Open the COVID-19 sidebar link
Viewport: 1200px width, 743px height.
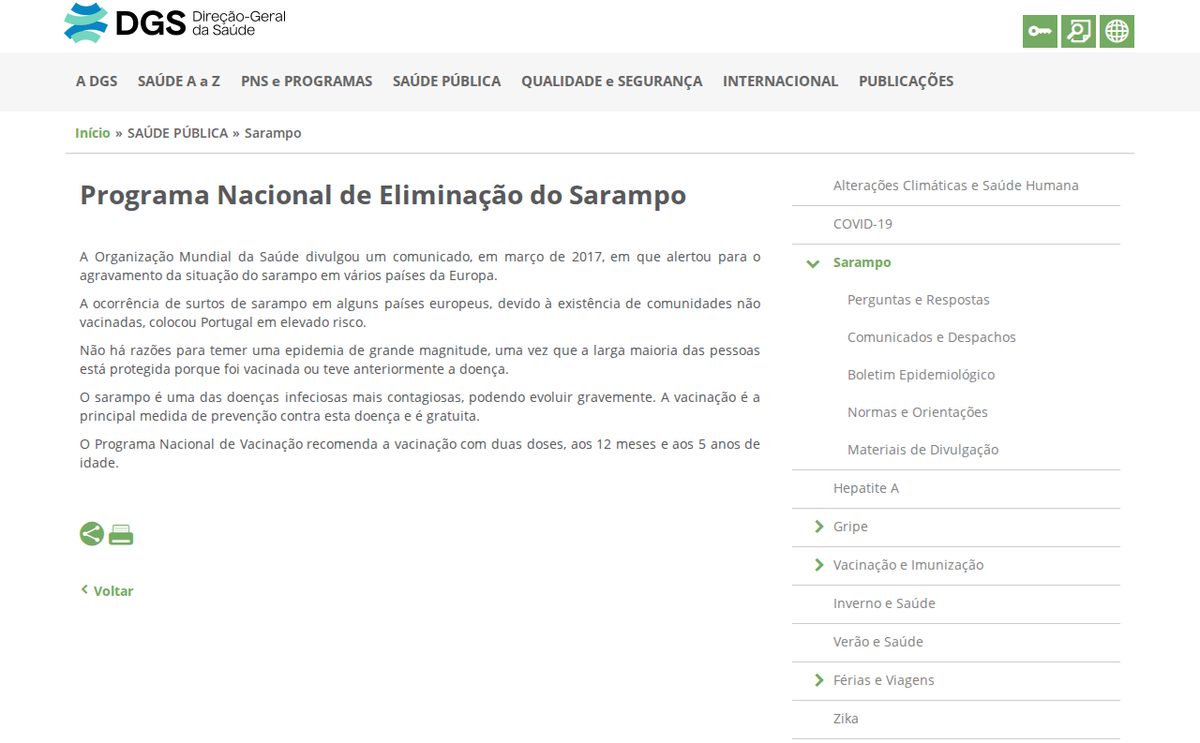(863, 224)
